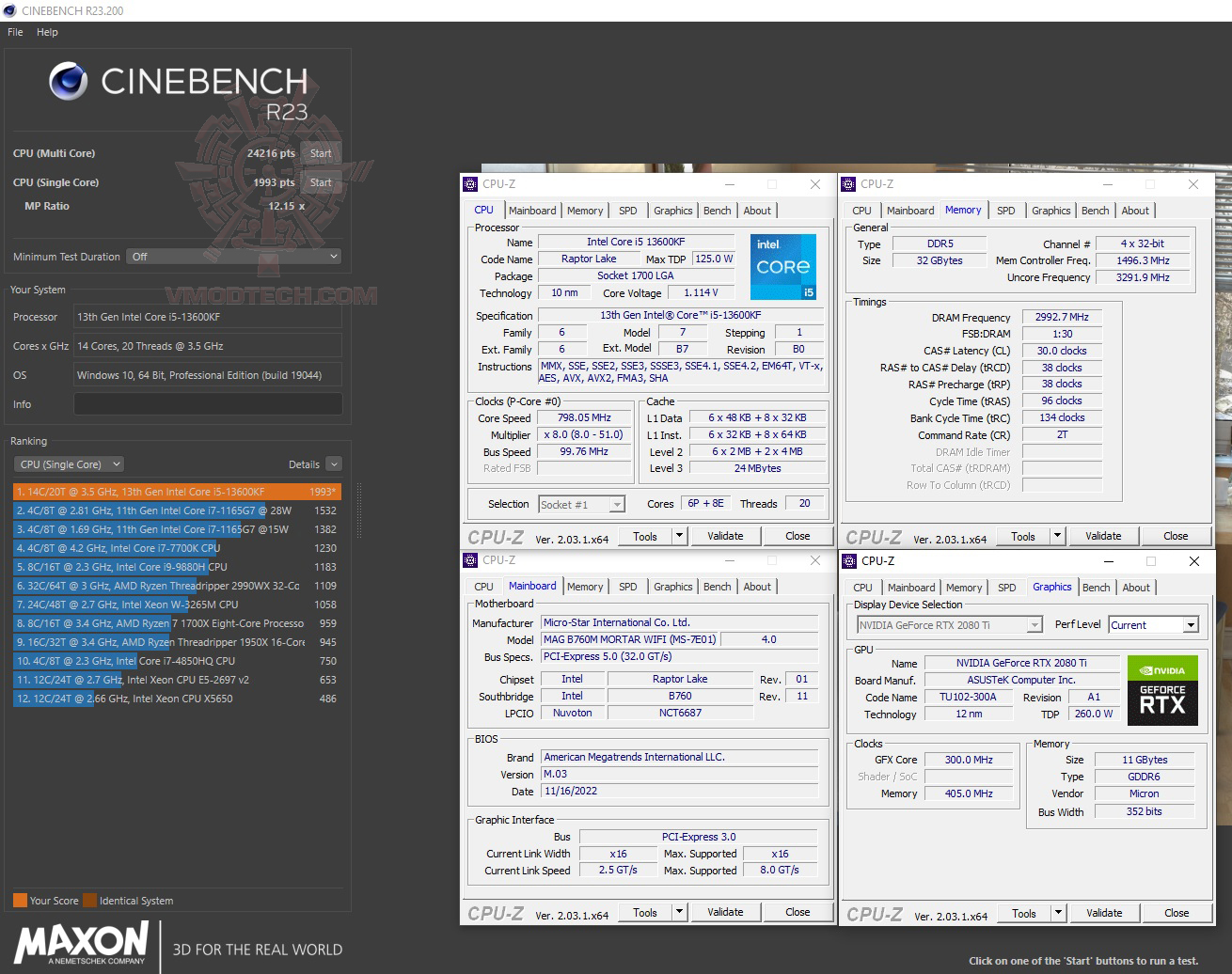The width and height of the screenshot is (1232, 974).
Task: Open the CPU tab in the Memory tab window
Action: coord(862,211)
